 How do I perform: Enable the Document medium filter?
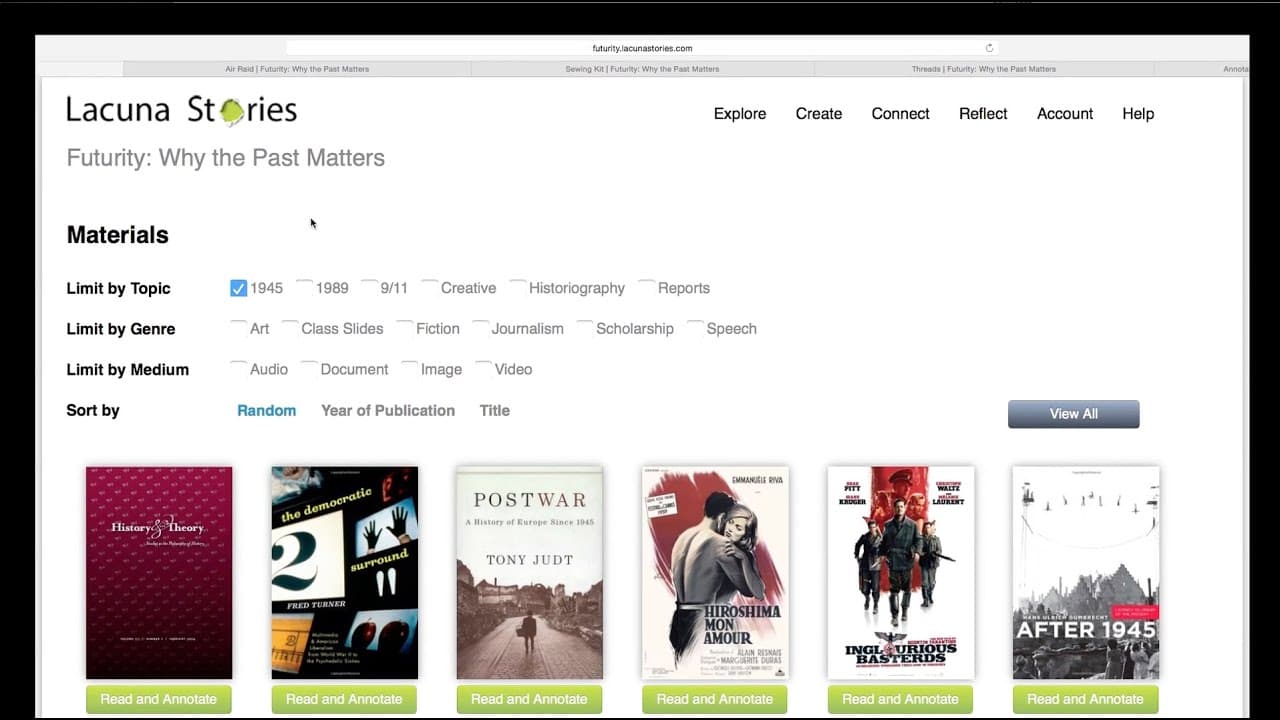coord(309,369)
